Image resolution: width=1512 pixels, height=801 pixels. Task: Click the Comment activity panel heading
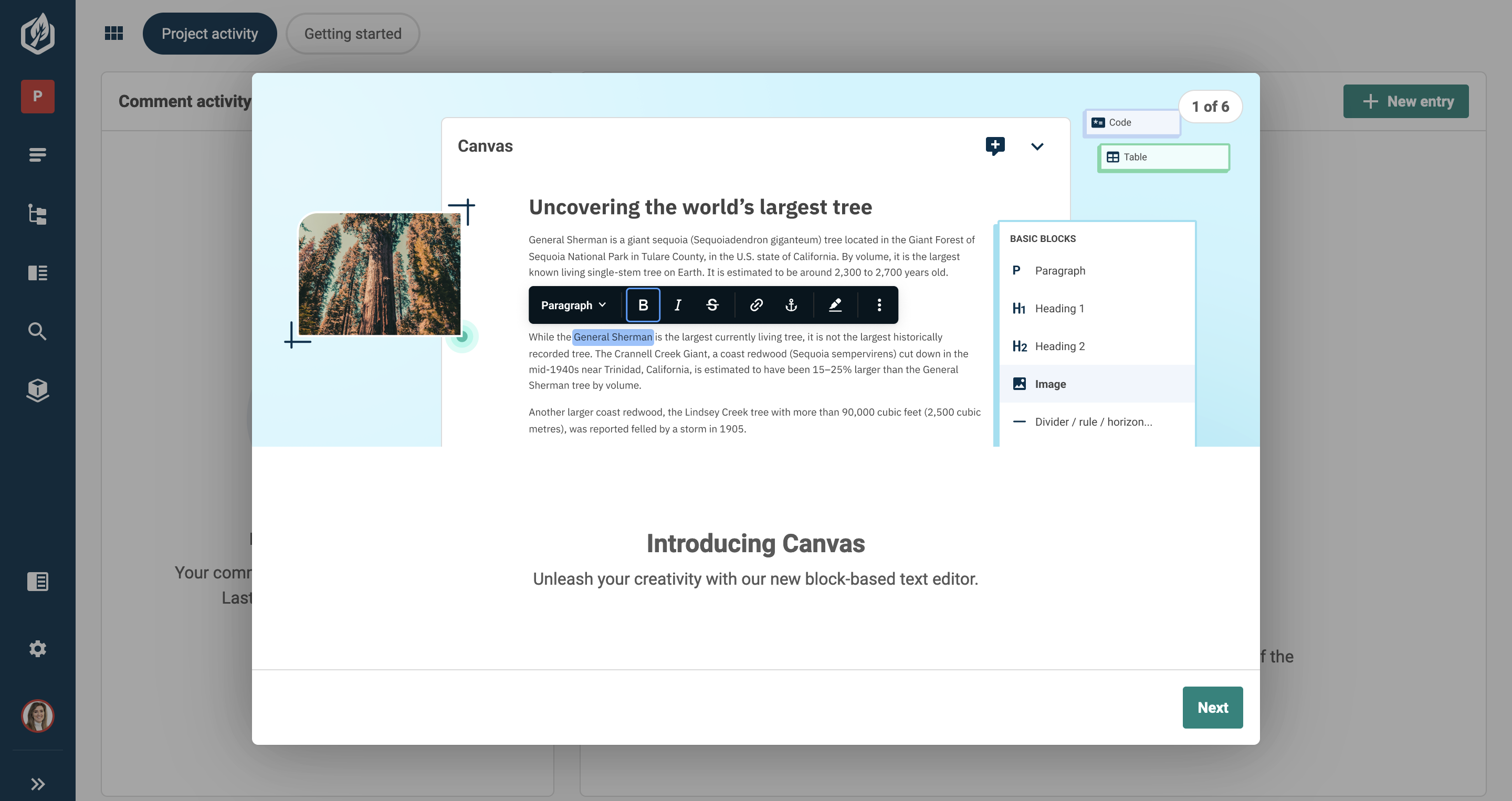pyautogui.click(x=184, y=101)
